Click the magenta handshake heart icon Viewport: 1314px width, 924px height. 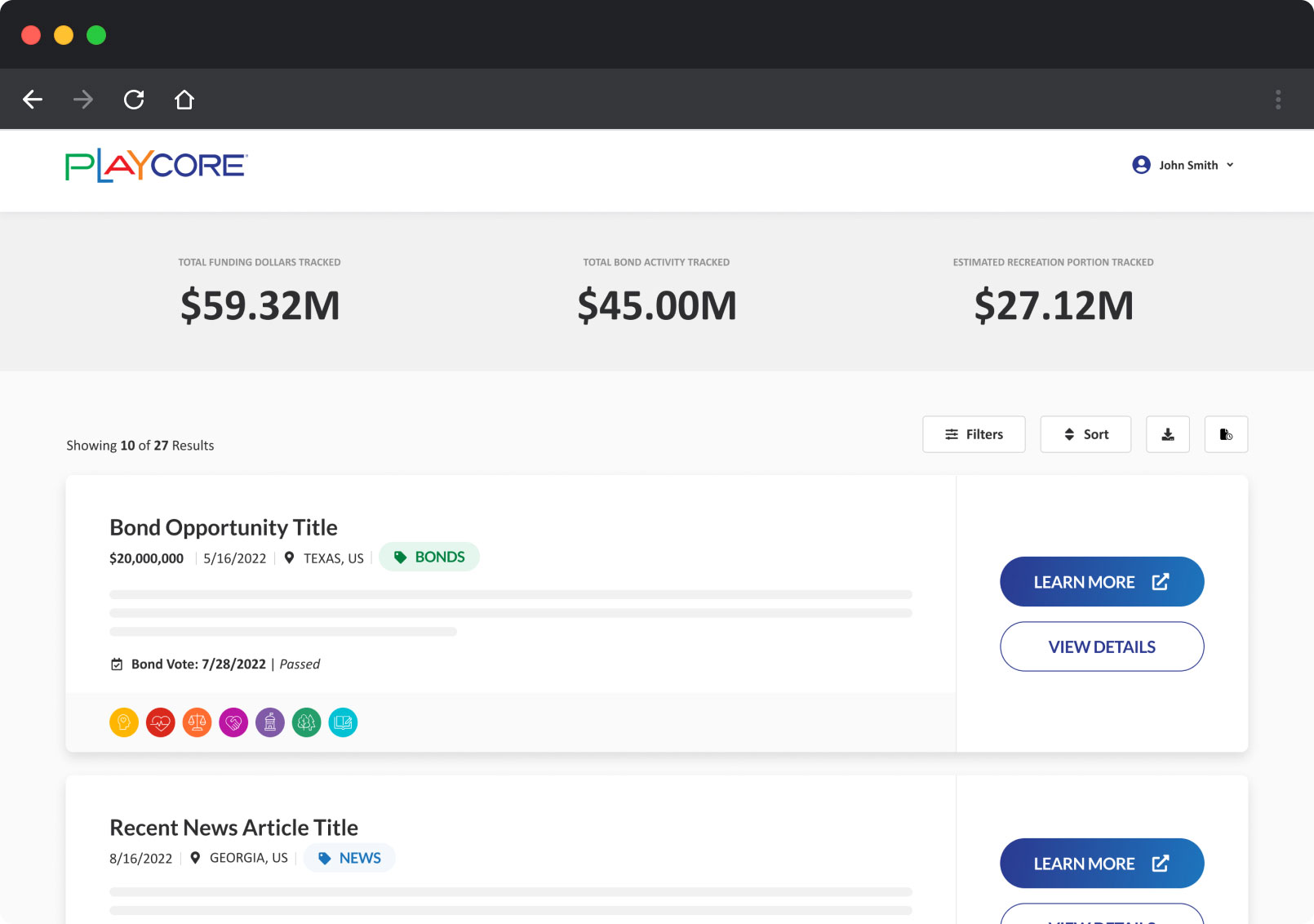(x=233, y=722)
